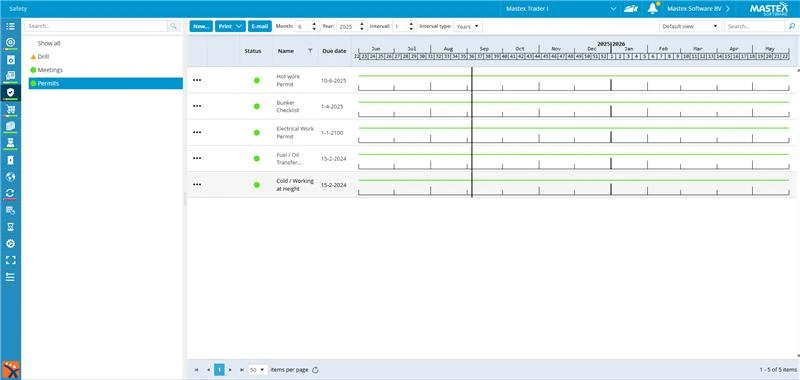Click the task list icon at sidebar bottom
Image resolution: width=800 pixels, height=380 pixels.
coord(10,276)
